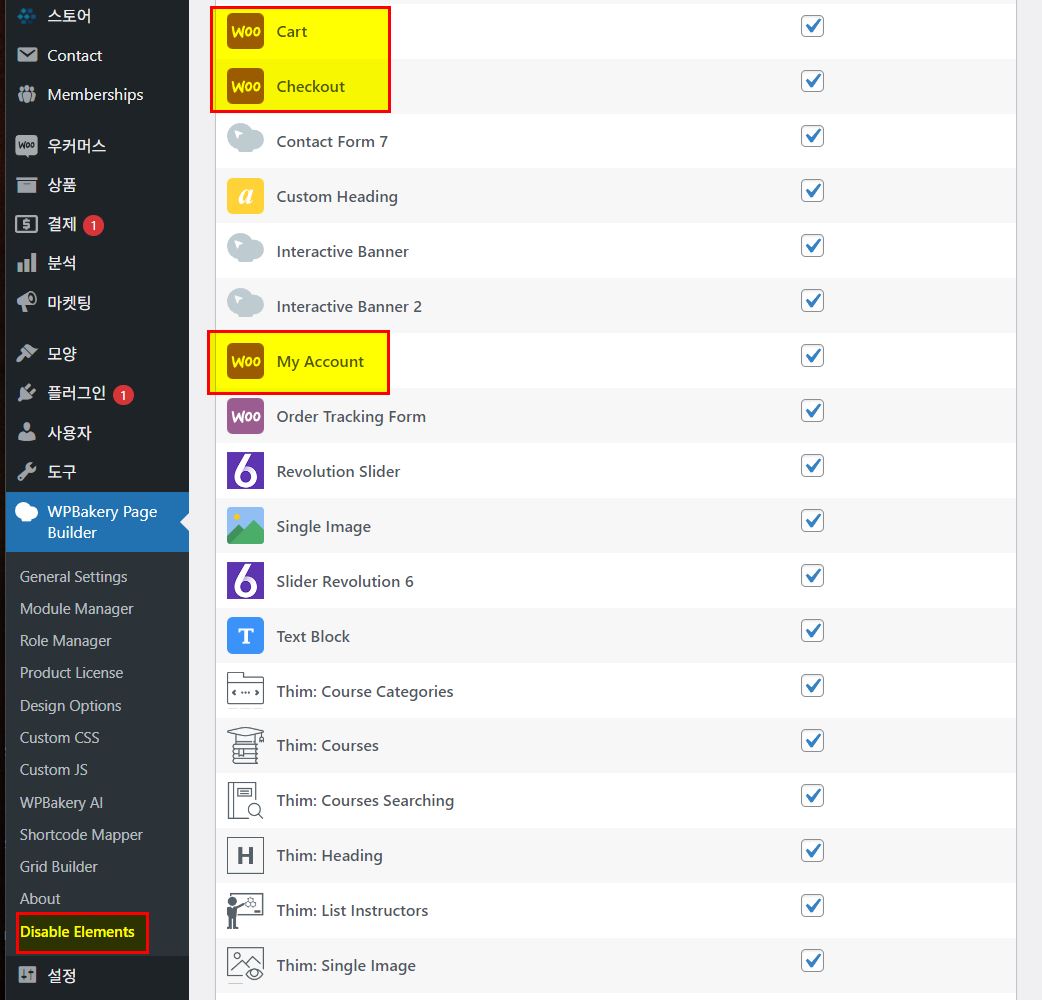Click the Thim: Single Image icon
1042x1000 pixels.
coord(245,965)
